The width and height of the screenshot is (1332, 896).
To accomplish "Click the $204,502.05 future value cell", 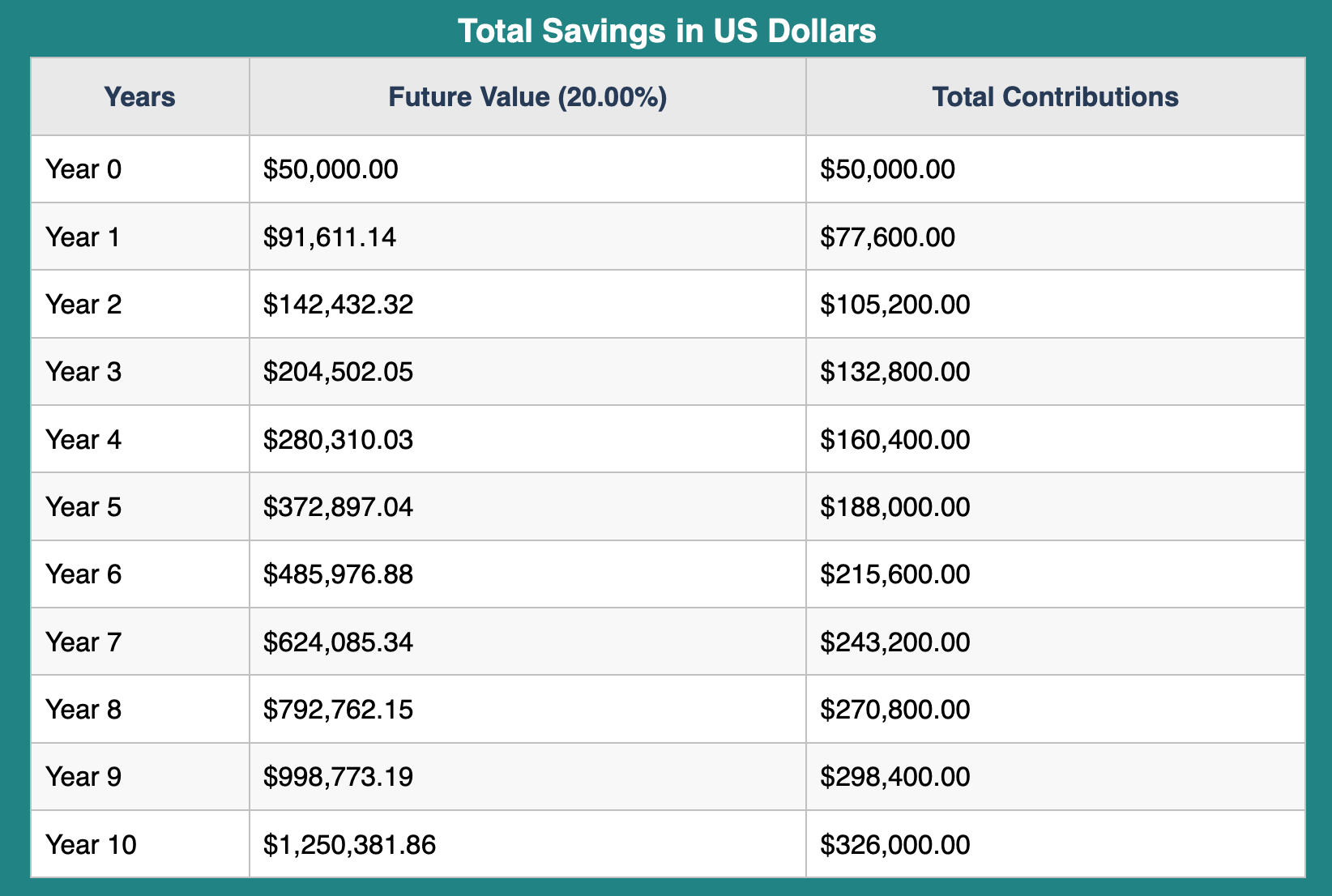I will coord(338,372).
